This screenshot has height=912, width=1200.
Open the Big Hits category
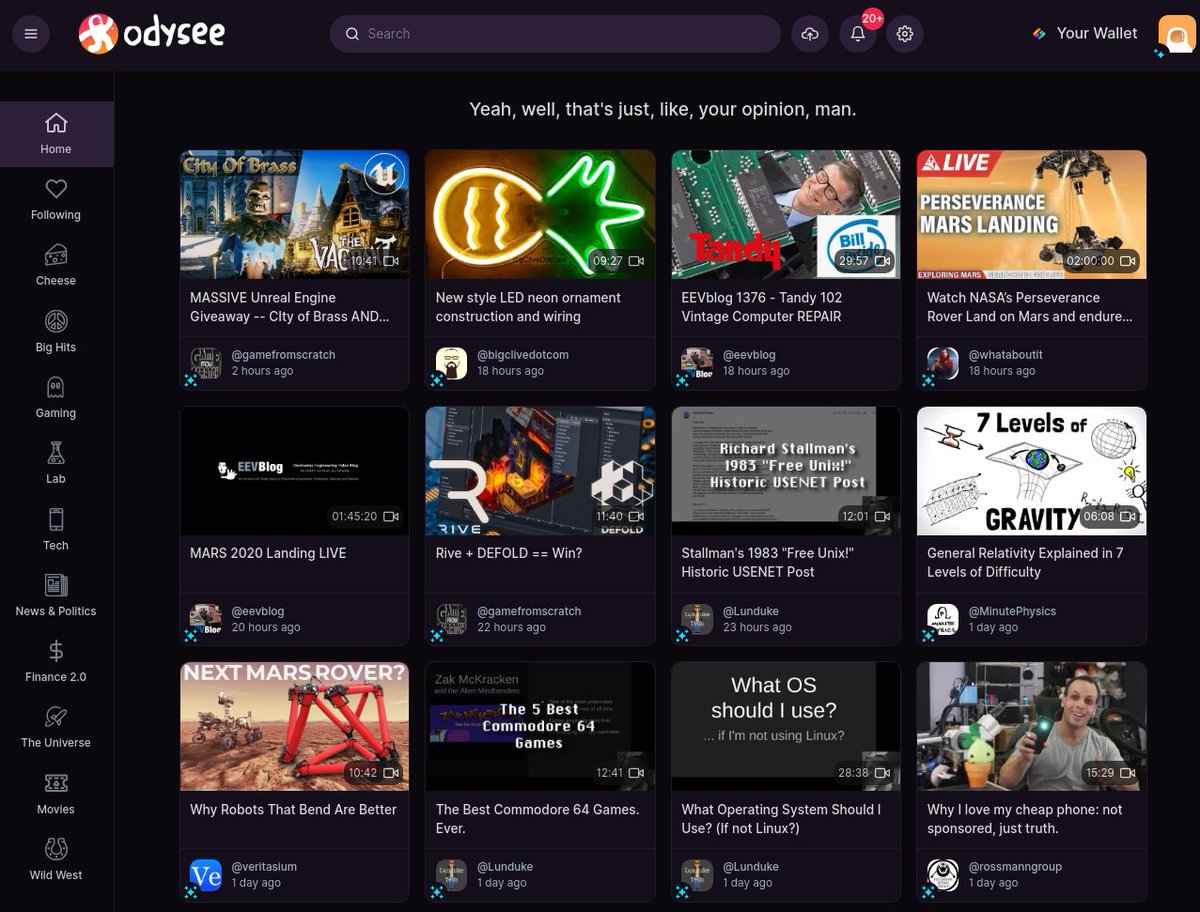point(56,332)
